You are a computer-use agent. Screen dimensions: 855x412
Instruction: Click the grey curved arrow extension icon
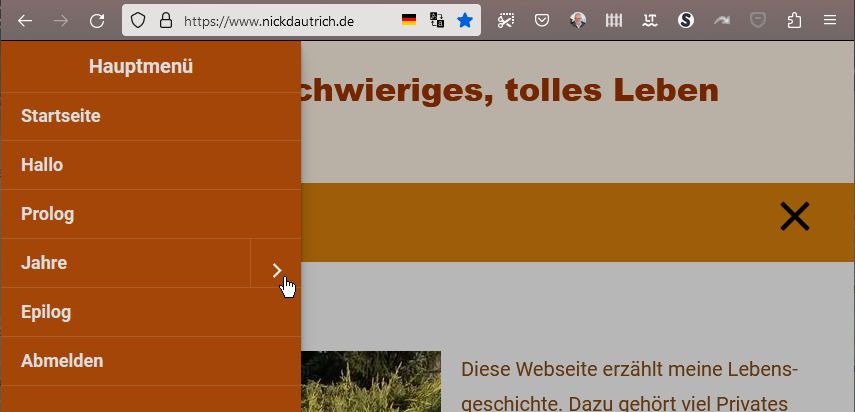pyautogui.click(x=721, y=21)
